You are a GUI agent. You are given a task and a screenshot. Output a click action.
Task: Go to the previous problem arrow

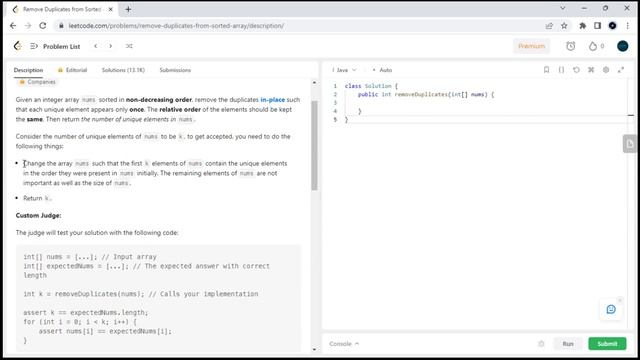click(x=96, y=46)
